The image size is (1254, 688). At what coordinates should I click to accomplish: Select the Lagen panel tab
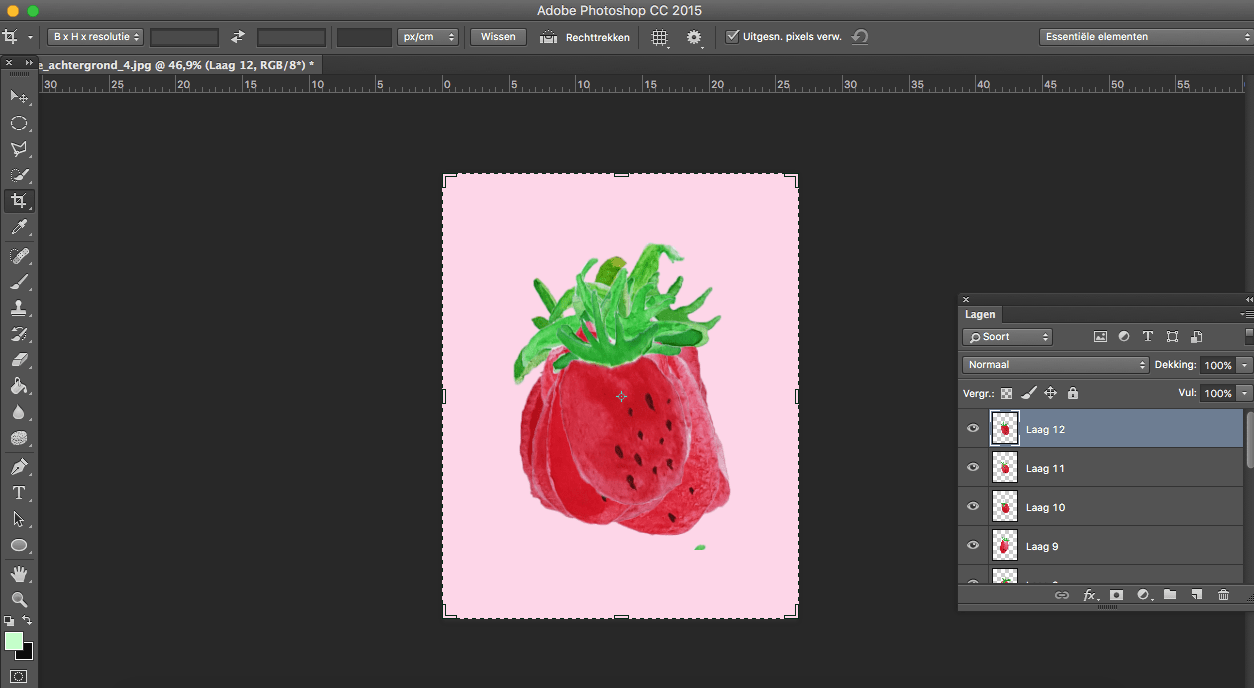coord(980,314)
